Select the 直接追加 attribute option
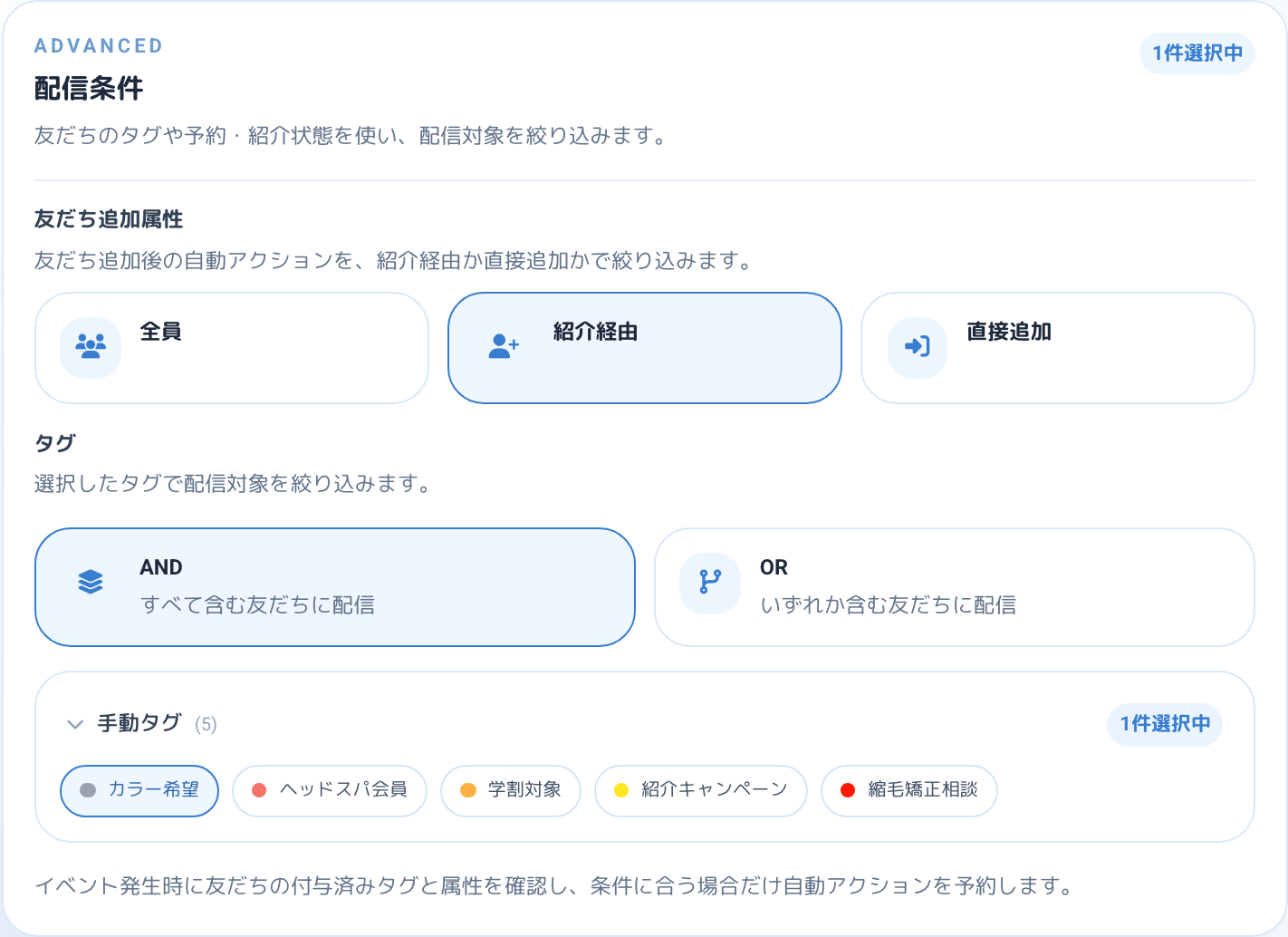Screen dimensions: 1288x937 click(x=1058, y=348)
